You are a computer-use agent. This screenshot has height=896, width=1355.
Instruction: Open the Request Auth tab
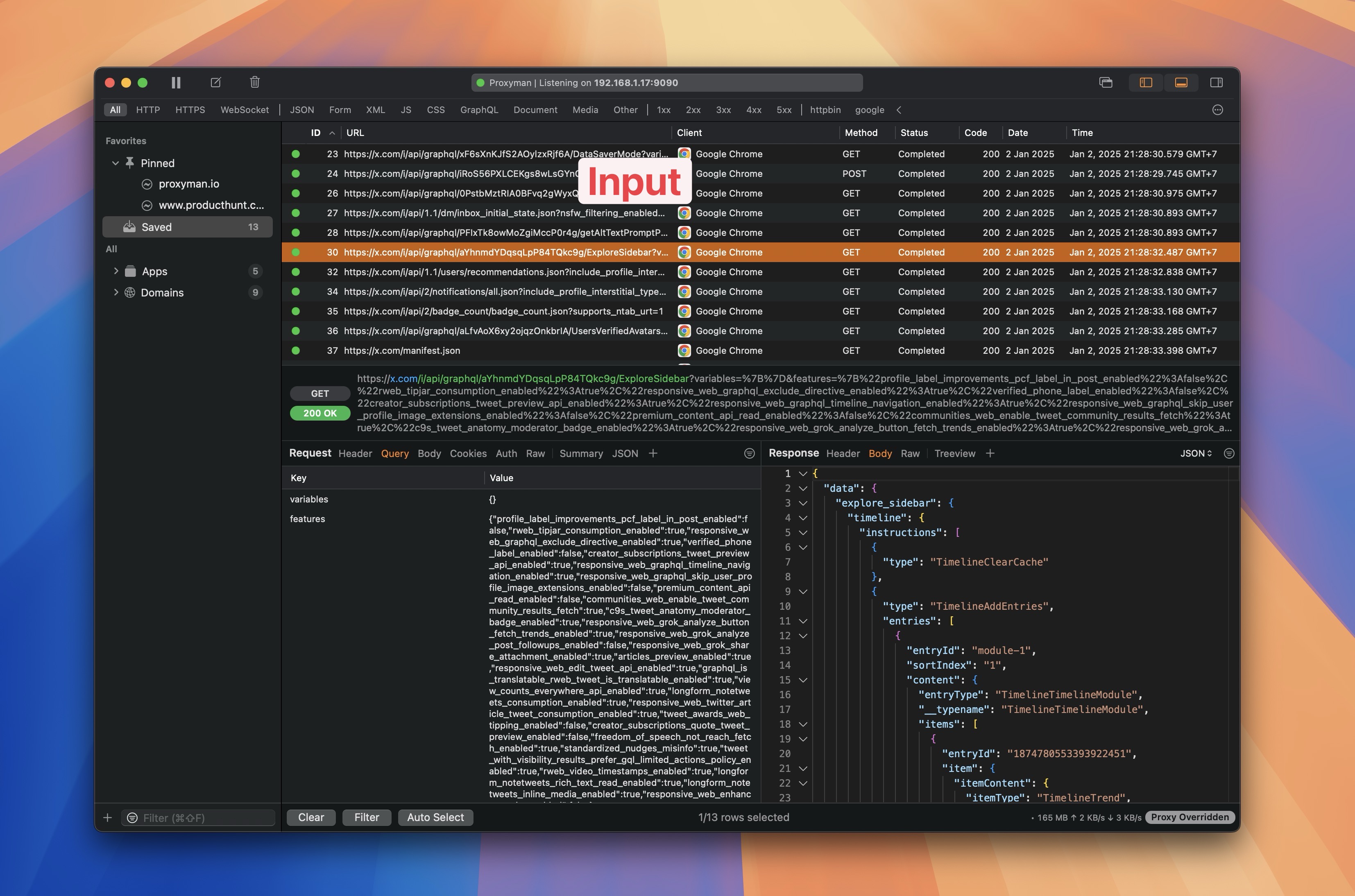(x=506, y=454)
